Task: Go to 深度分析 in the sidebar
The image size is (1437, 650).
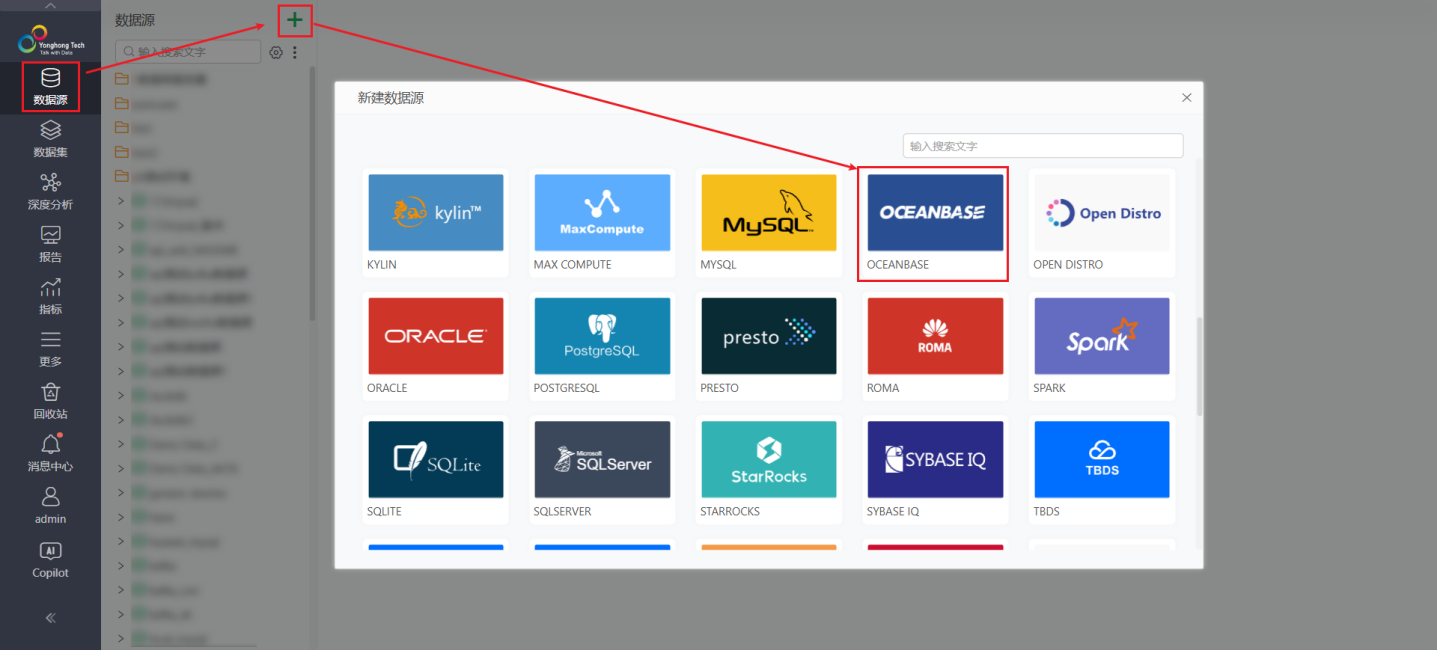Action: (x=50, y=192)
